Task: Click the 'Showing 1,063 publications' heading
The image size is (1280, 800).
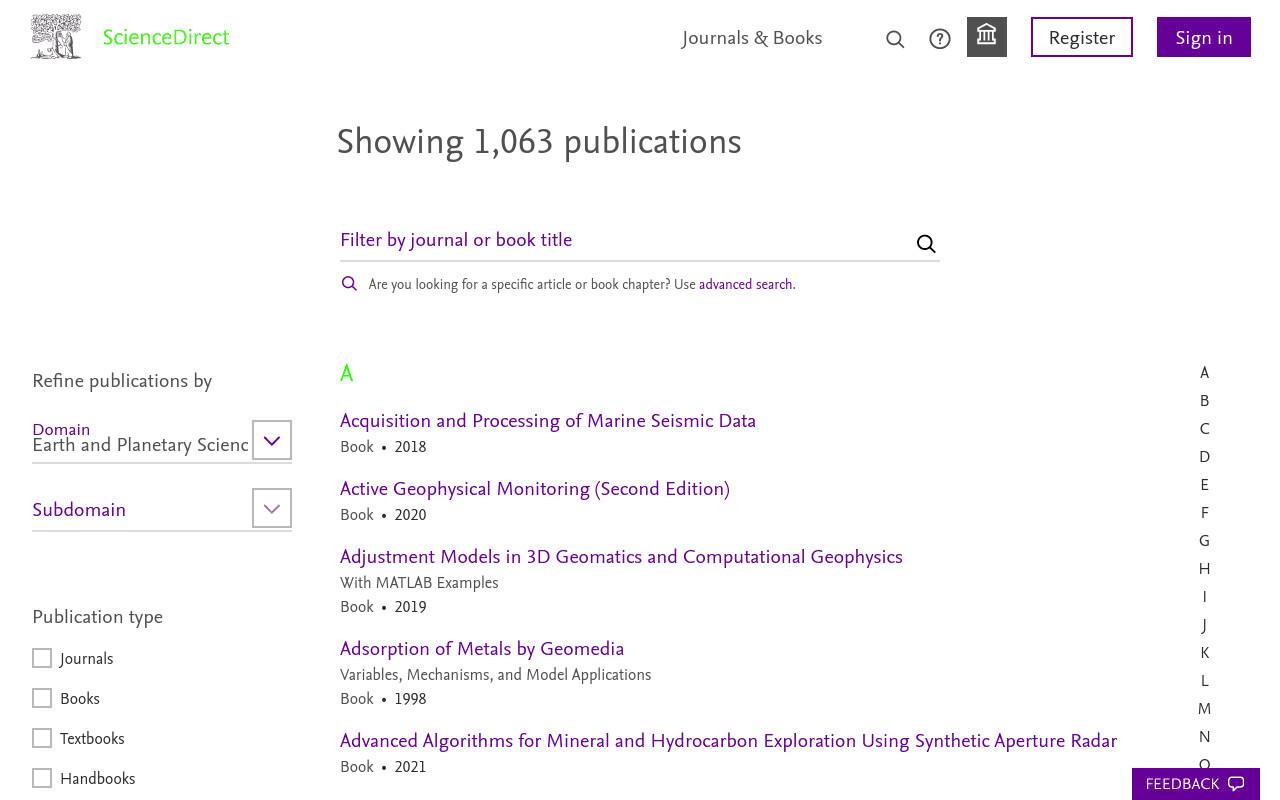Action: (x=539, y=142)
